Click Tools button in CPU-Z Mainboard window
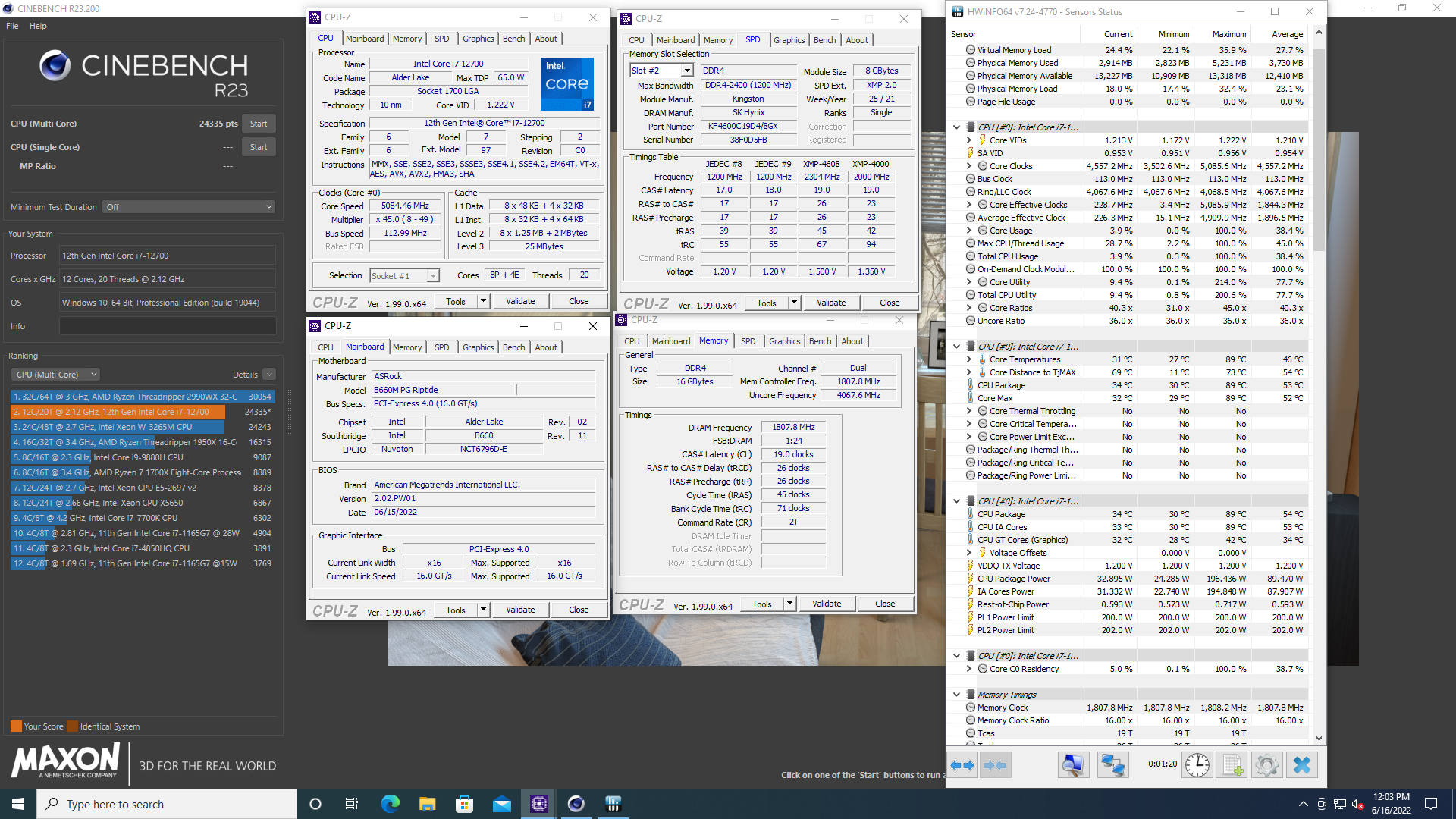 (x=456, y=610)
